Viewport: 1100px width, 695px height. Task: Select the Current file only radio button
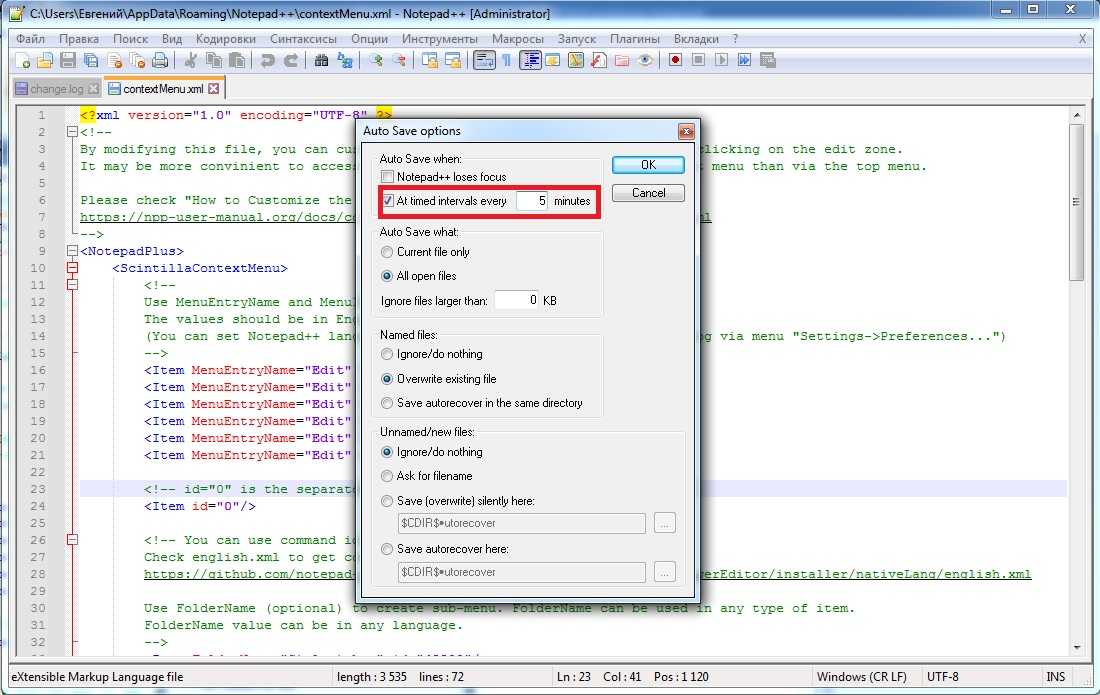[387, 253]
